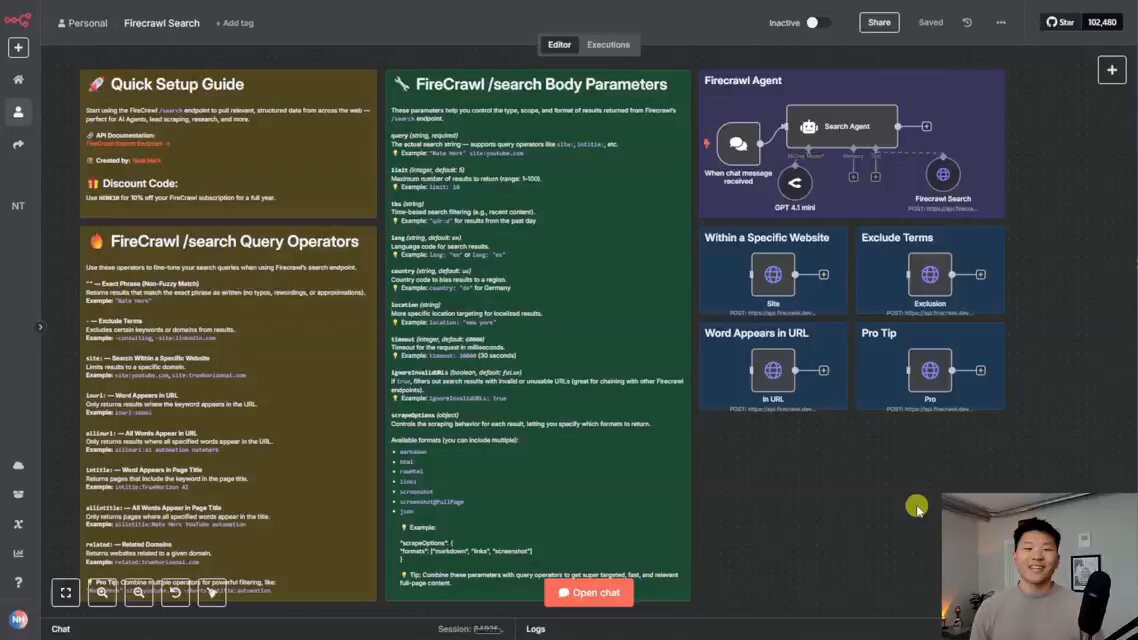Click + Add tag
The width and height of the screenshot is (1138, 640).
pos(234,23)
